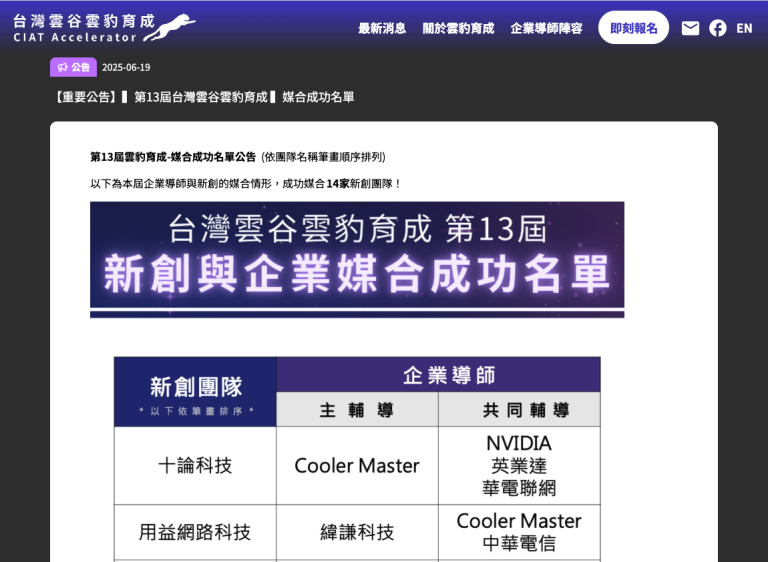Click the 新創與企業媒合成功名單 banner image
Viewport: 768px width, 562px height.
(x=357, y=260)
